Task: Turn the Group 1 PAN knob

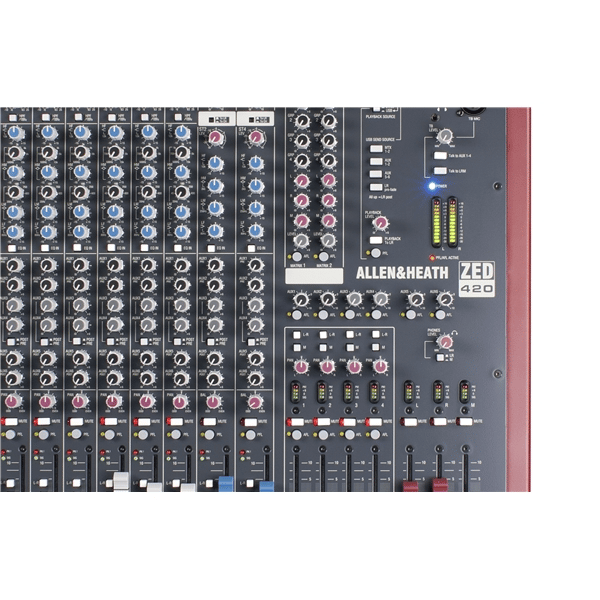Action: (301, 367)
